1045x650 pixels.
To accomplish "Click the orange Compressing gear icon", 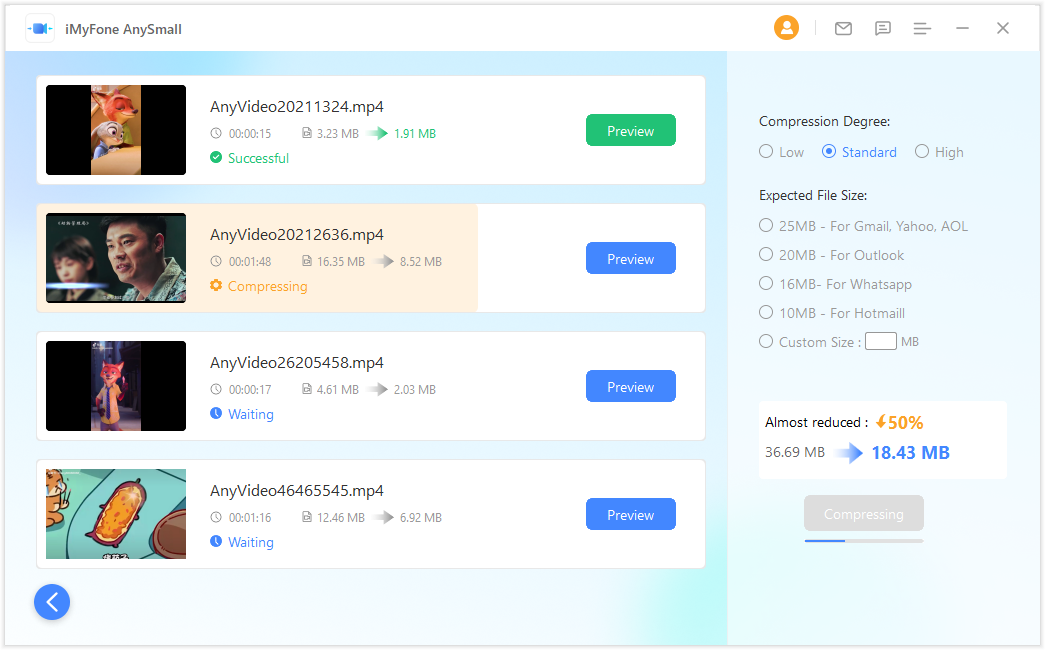I will tap(216, 285).
